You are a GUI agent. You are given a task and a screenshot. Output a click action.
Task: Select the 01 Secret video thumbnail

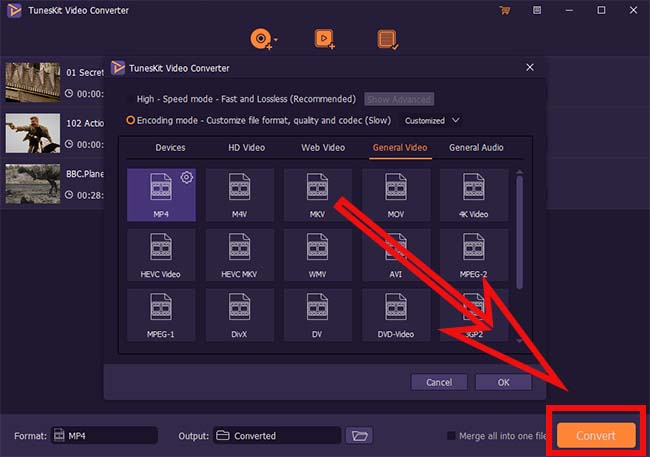pyautogui.click(x=33, y=82)
